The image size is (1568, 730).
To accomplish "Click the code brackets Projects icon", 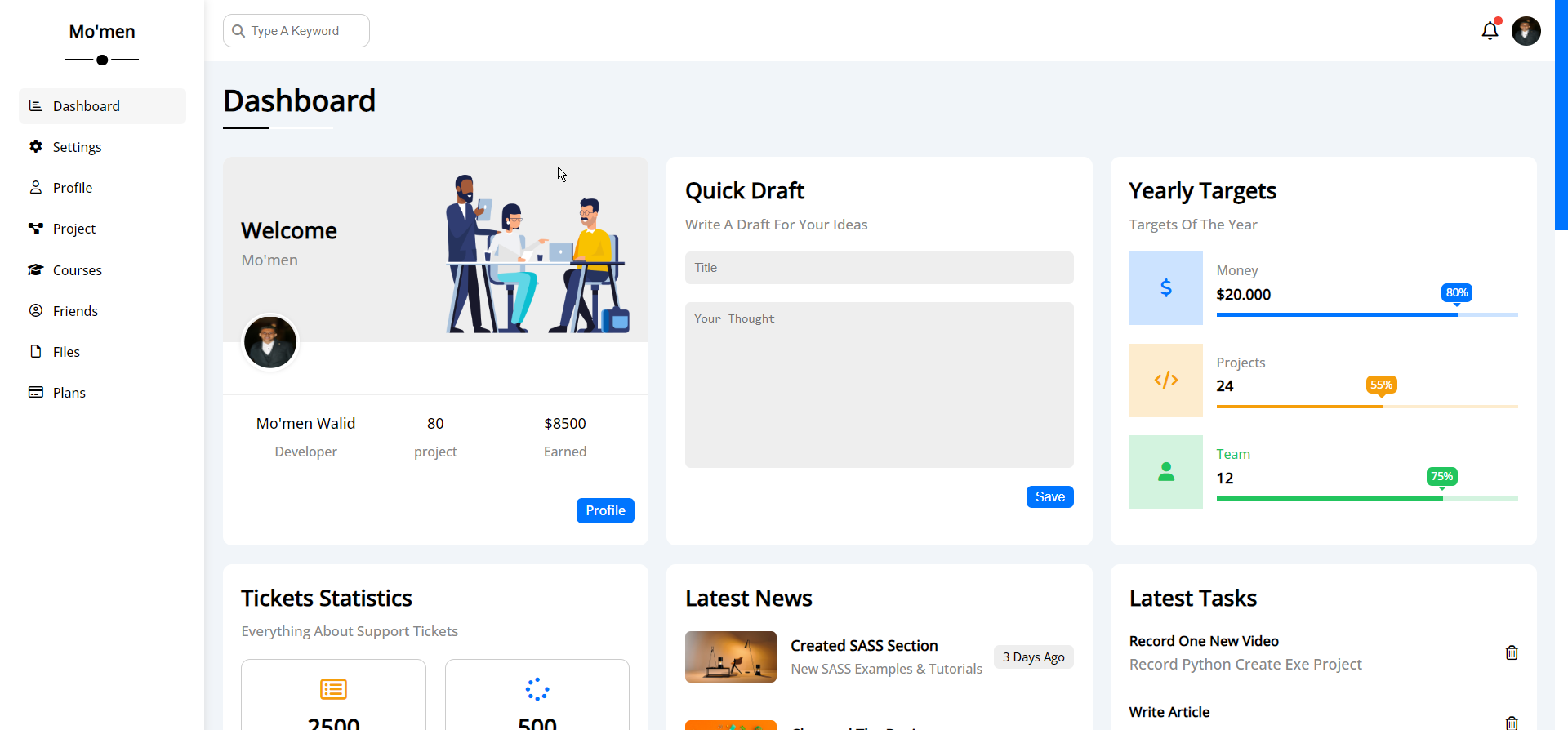I will click(1165, 381).
